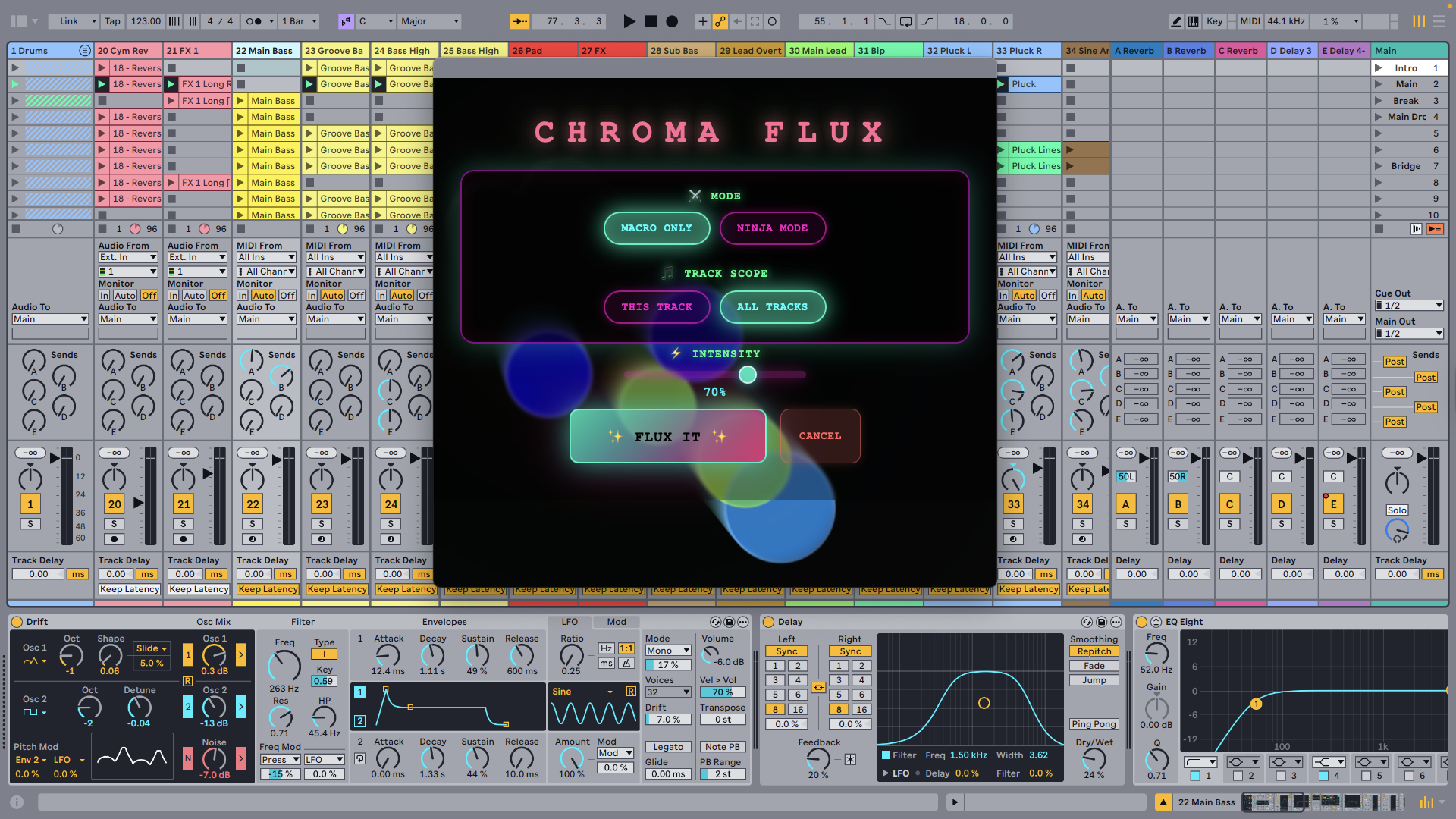The width and height of the screenshot is (1456, 819).
Task: Click the Tap tempo button
Action: (x=112, y=21)
